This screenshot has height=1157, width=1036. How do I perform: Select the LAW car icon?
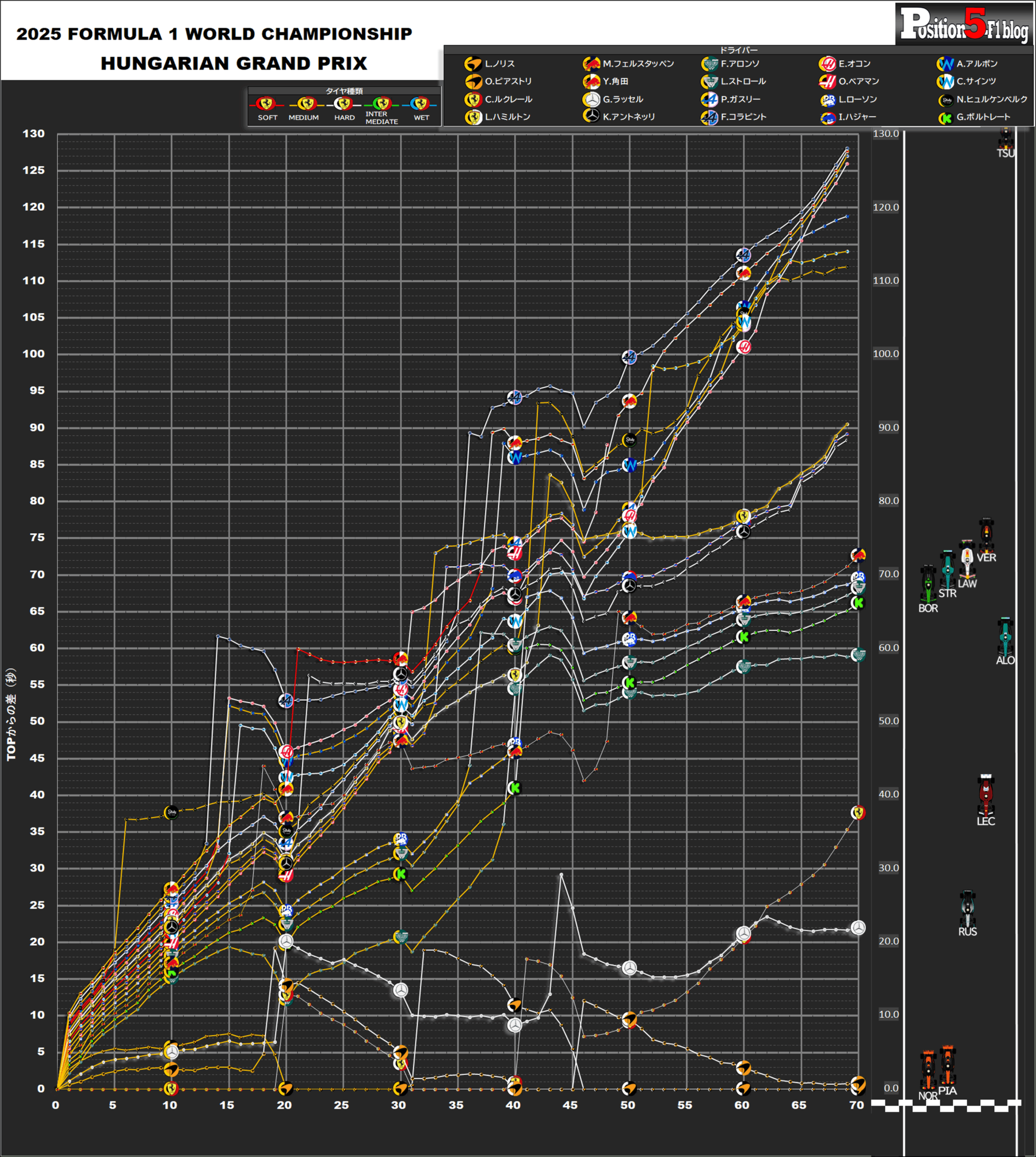[x=967, y=559]
